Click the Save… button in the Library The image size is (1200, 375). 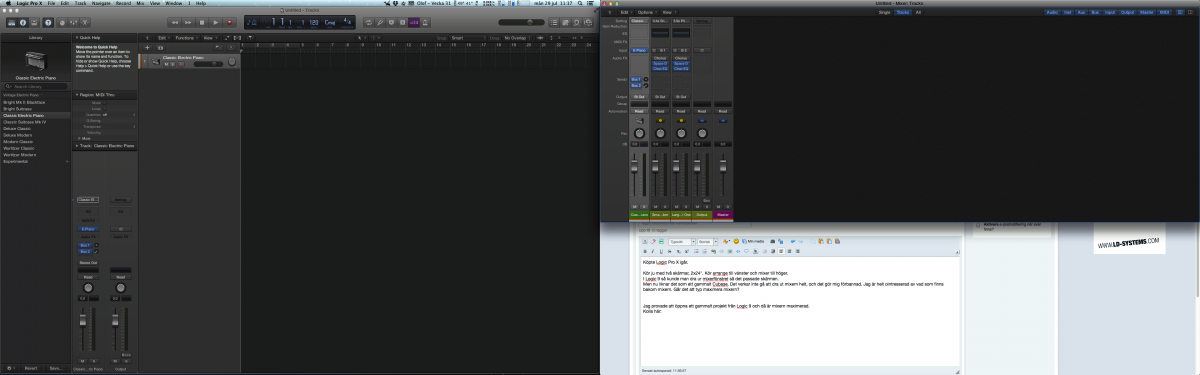56,367
